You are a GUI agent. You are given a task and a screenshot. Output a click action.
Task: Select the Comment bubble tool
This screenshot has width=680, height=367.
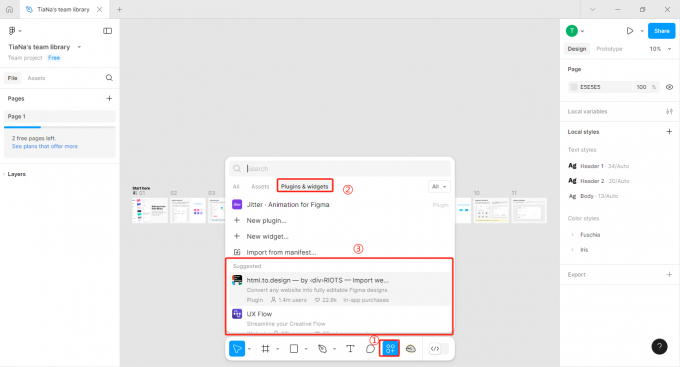tap(370, 348)
